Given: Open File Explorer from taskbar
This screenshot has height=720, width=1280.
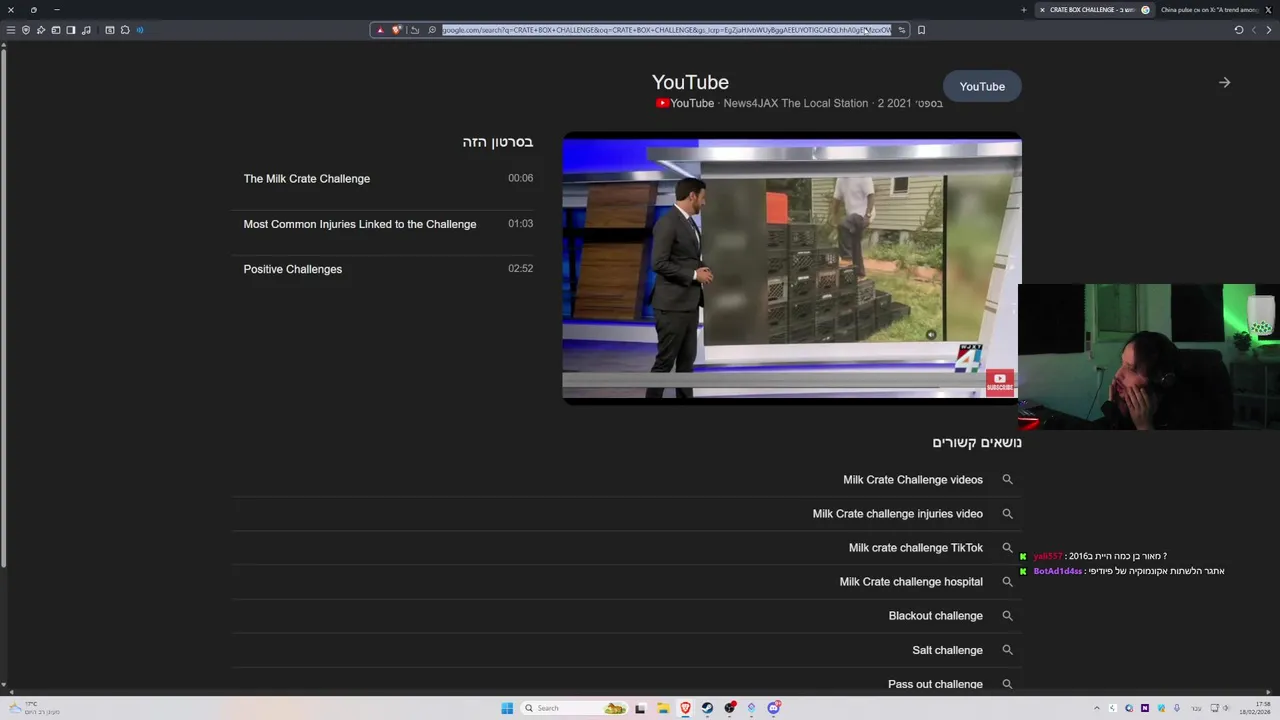Looking at the screenshot, I should point(663,708).
